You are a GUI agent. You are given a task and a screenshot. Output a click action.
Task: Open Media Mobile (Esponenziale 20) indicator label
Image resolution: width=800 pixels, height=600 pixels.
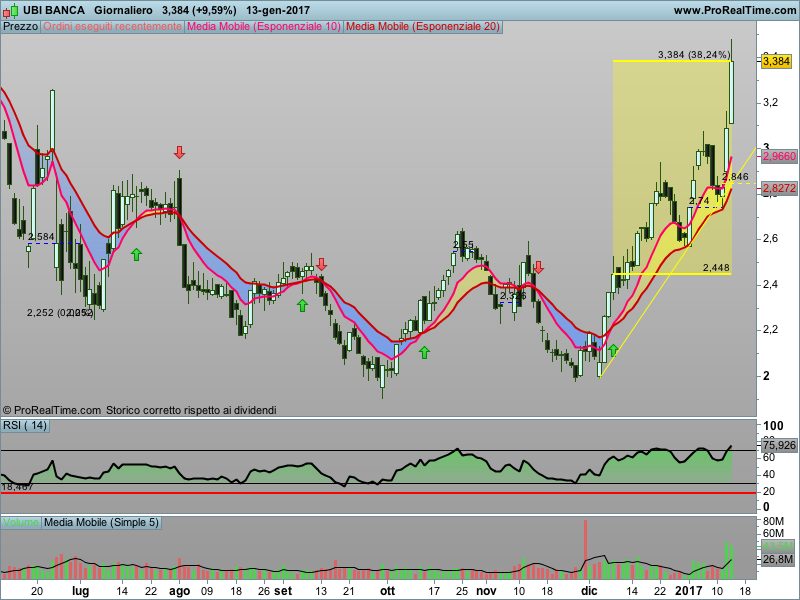(423, 27)
